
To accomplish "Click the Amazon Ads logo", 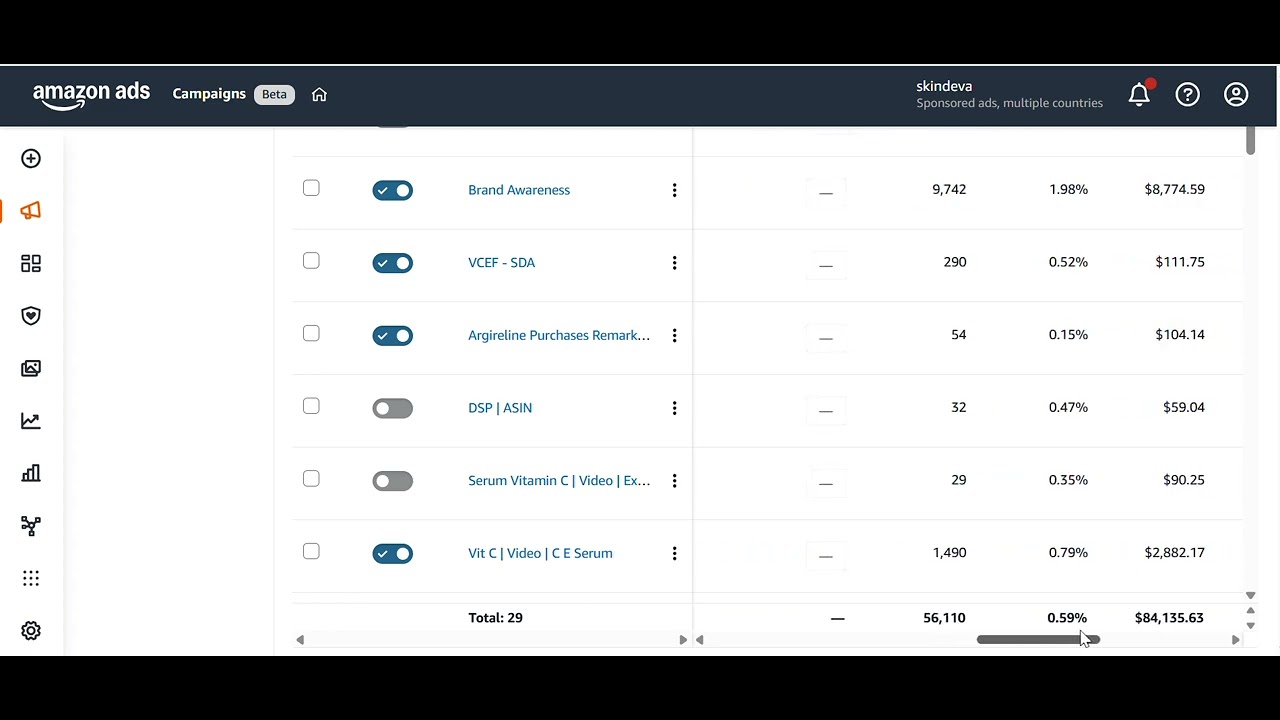I will point(91,95).
